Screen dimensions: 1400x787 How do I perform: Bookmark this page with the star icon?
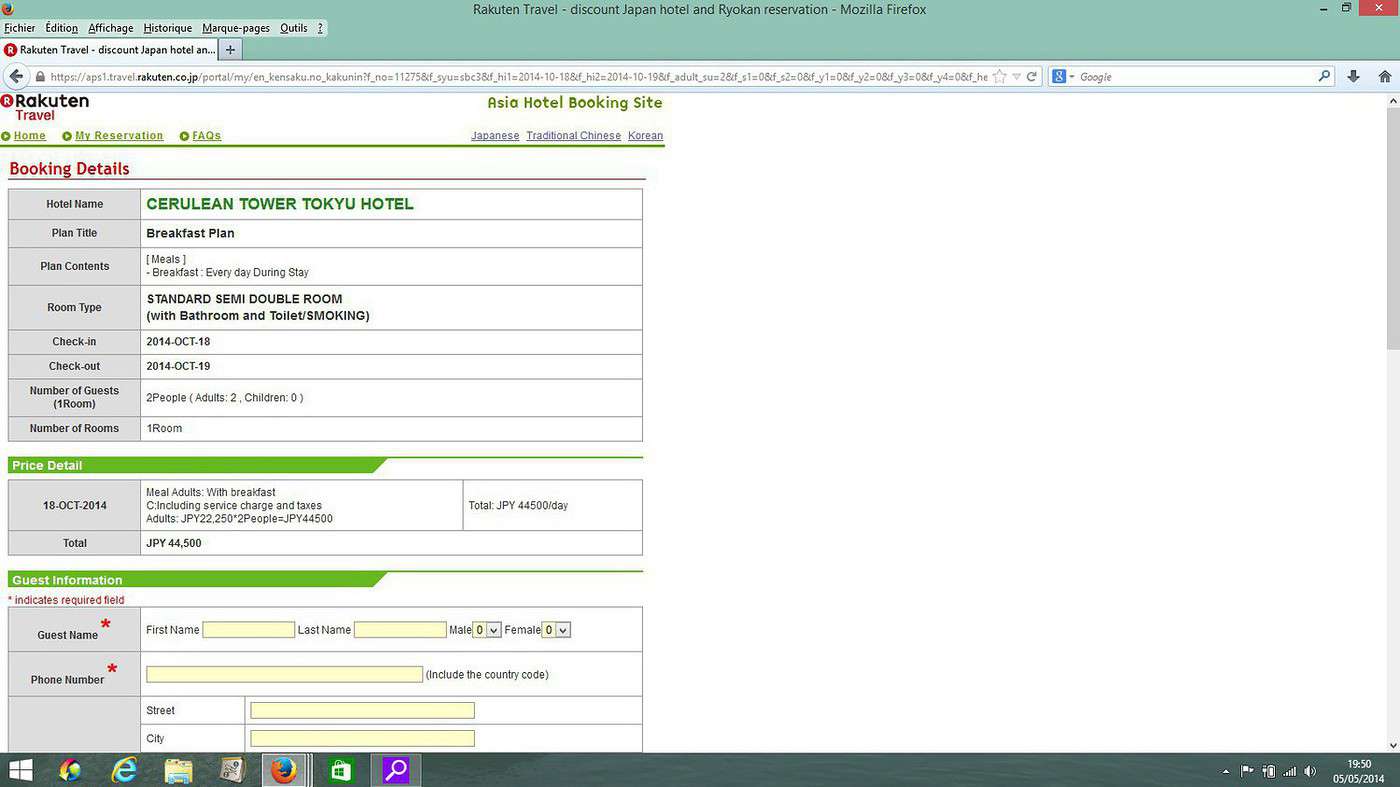(x=999, y=77)
